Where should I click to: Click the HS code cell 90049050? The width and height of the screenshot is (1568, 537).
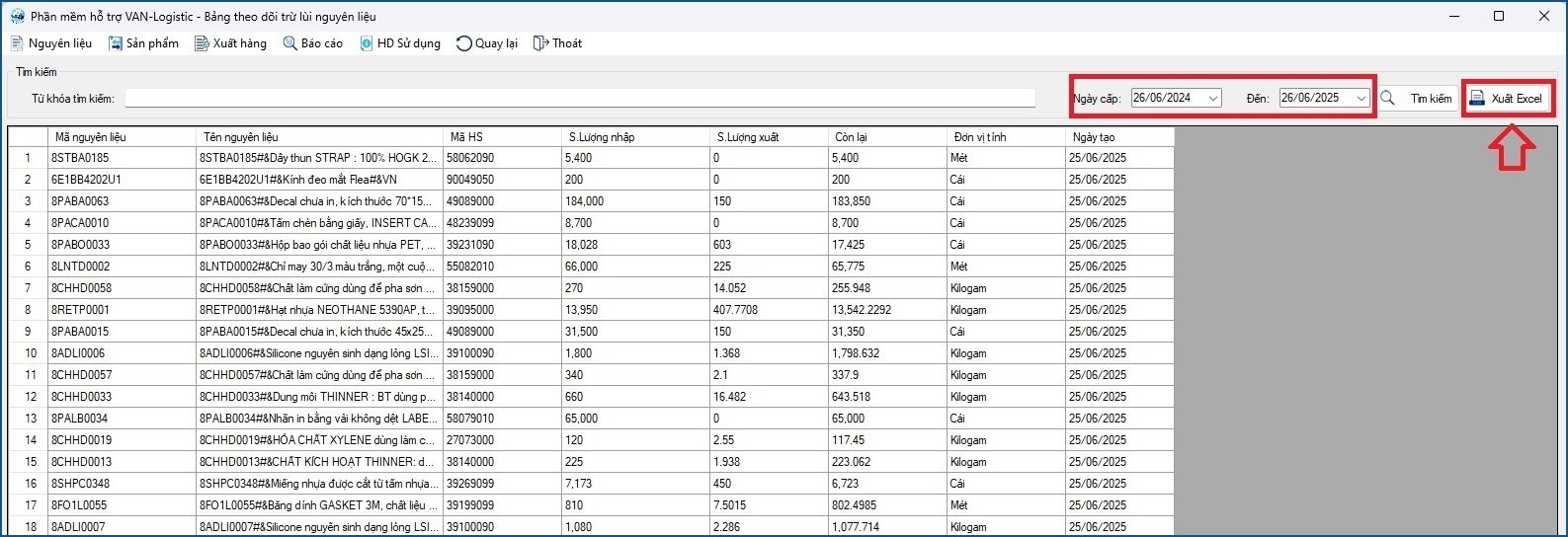(503, 180)
